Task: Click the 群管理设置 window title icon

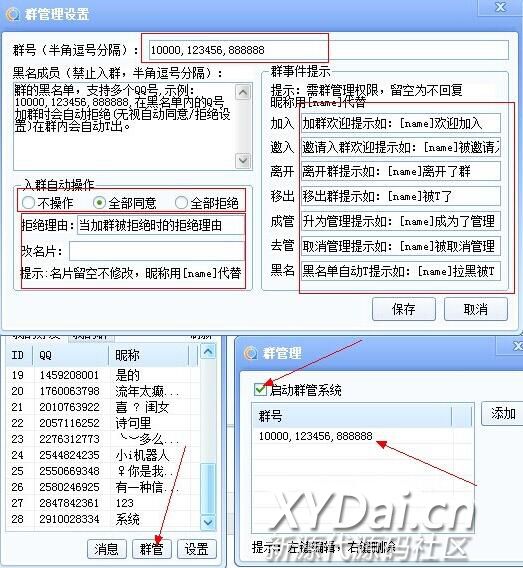Action: pos(13,14)
